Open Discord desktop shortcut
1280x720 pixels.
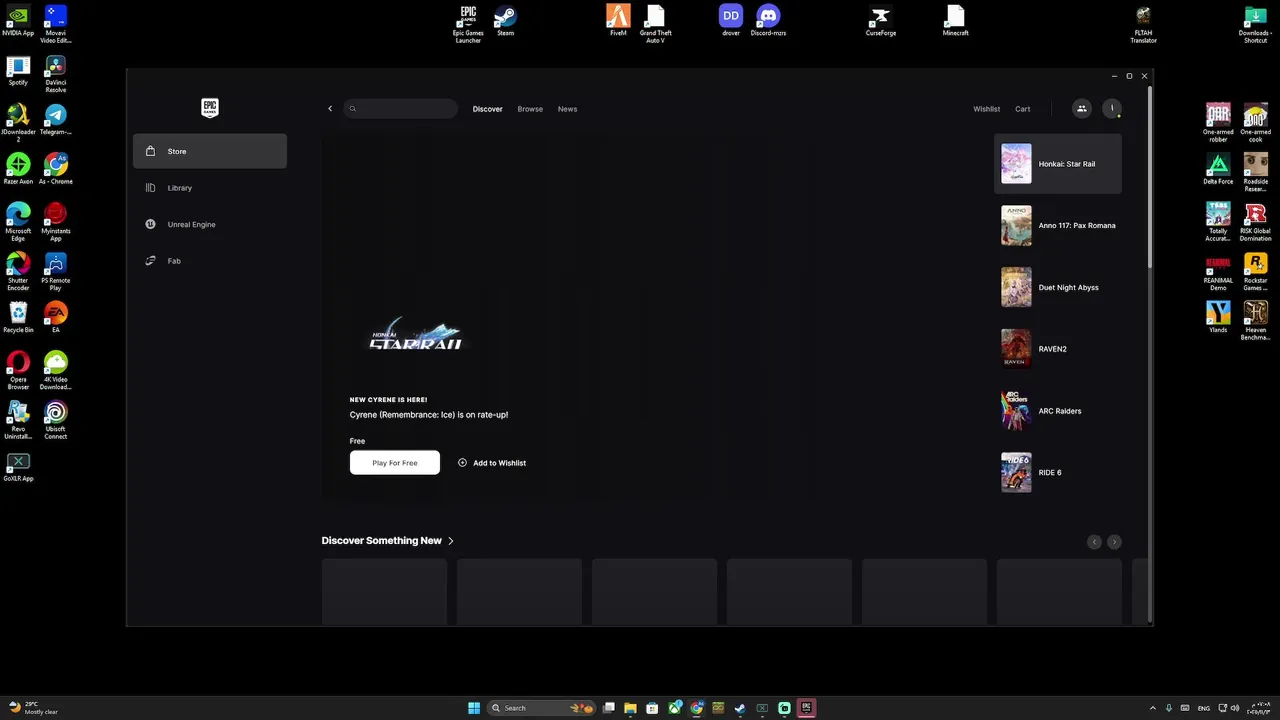tap(768, 21)
